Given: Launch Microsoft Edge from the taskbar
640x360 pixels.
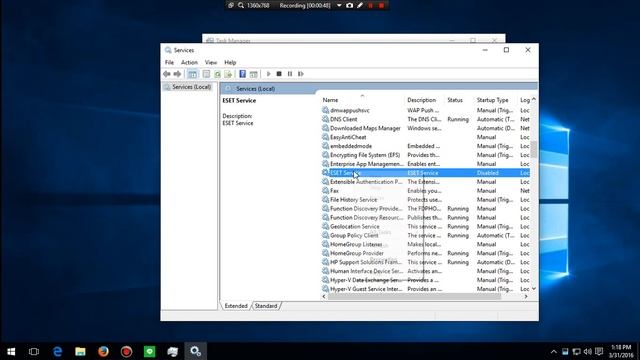Looking at the screenshot, I should click(57, 351).
